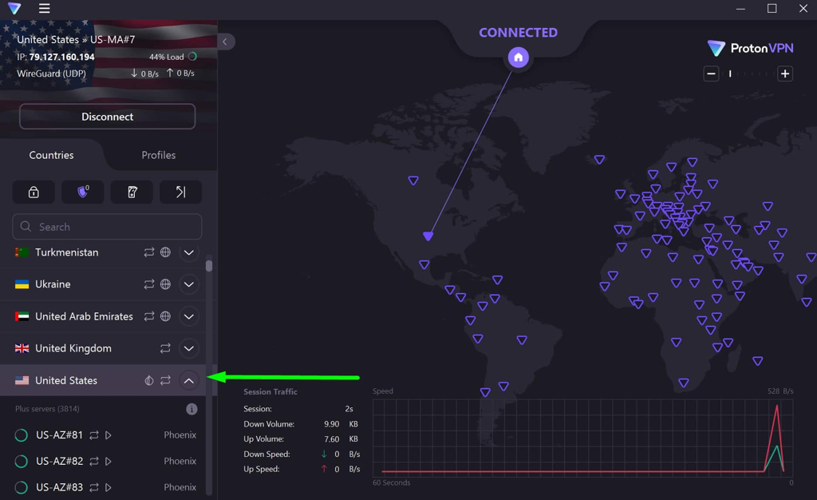Click the P2P icon for United Kingdom
The width and height of the screenshot is (817, 500).
click(x=166, y=349)
